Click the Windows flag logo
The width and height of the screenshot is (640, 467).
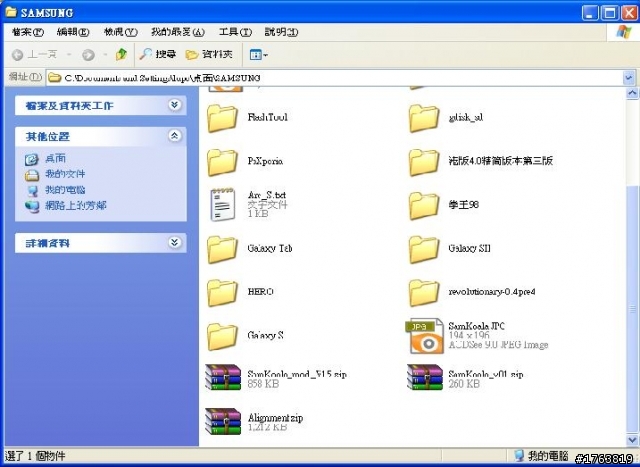tap(624, 32)
